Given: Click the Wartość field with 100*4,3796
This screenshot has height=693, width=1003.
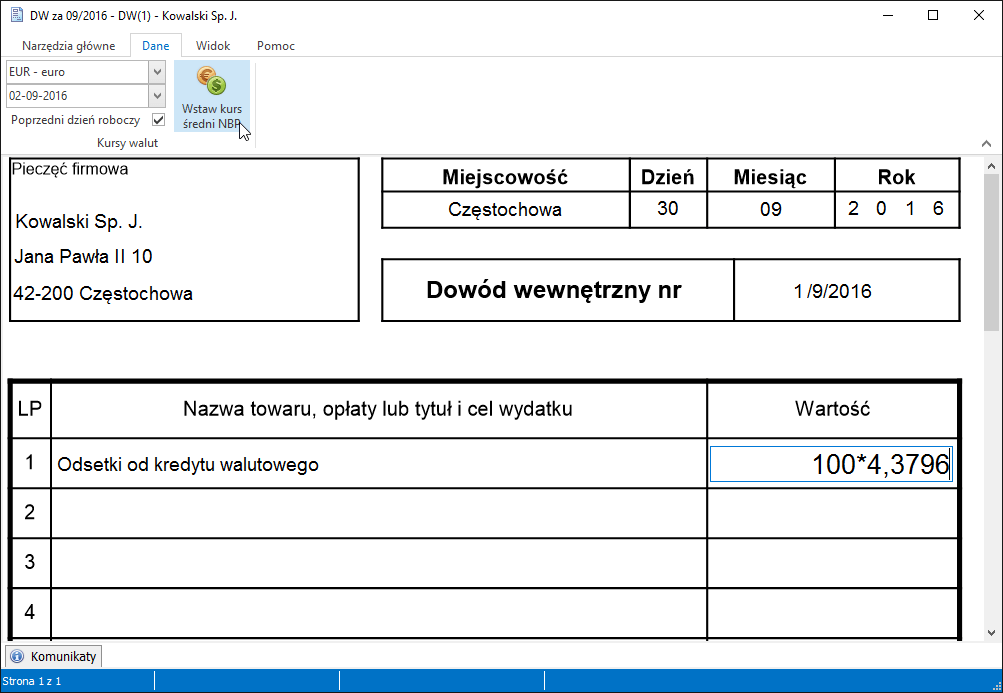Looking at the screenshot, I should (831, 464).
